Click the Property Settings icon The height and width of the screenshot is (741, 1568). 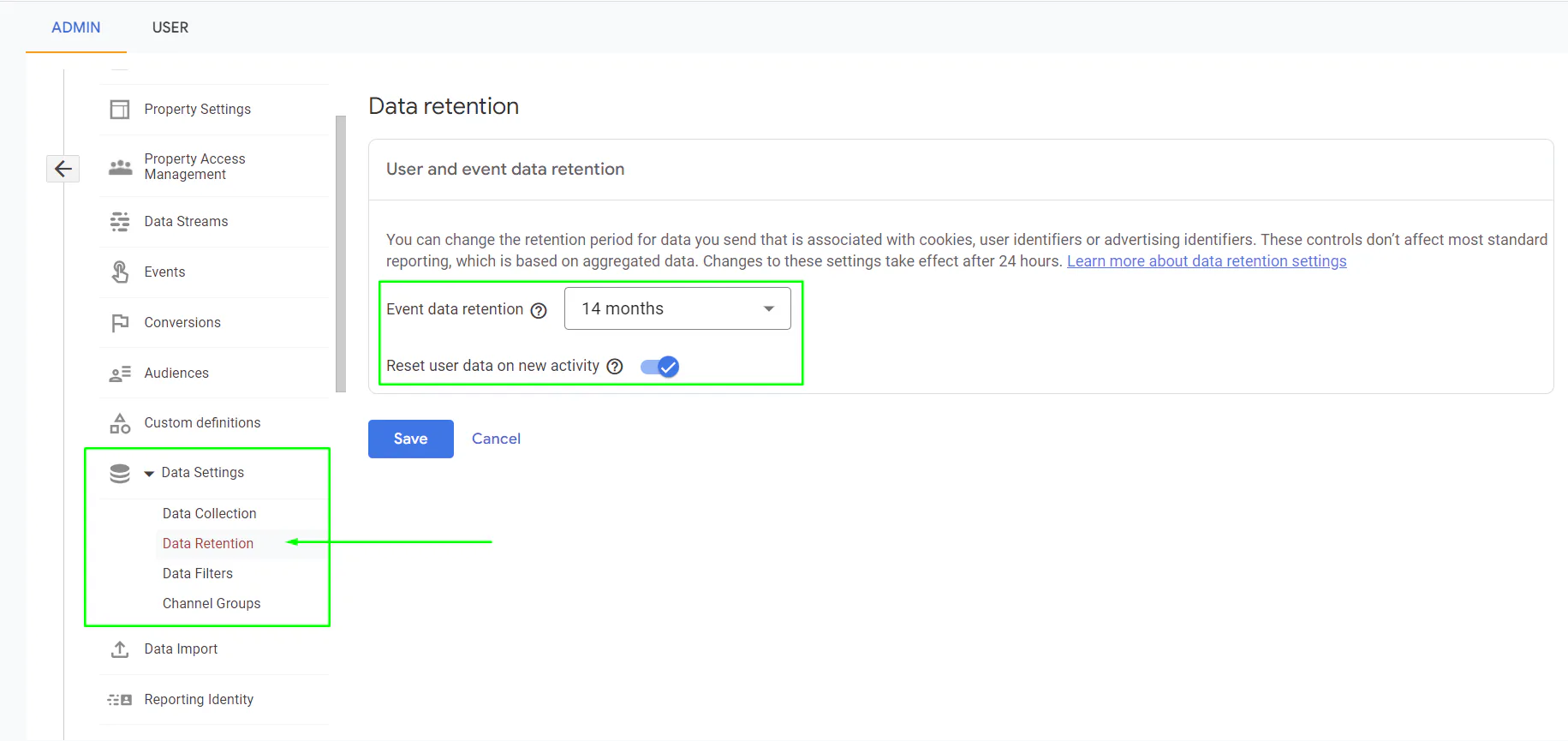(x=120, y=110)
